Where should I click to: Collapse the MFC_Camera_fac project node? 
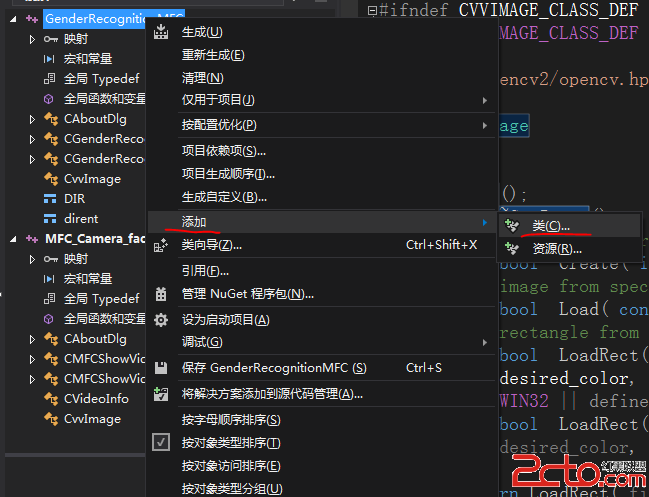tap(14, 239)
